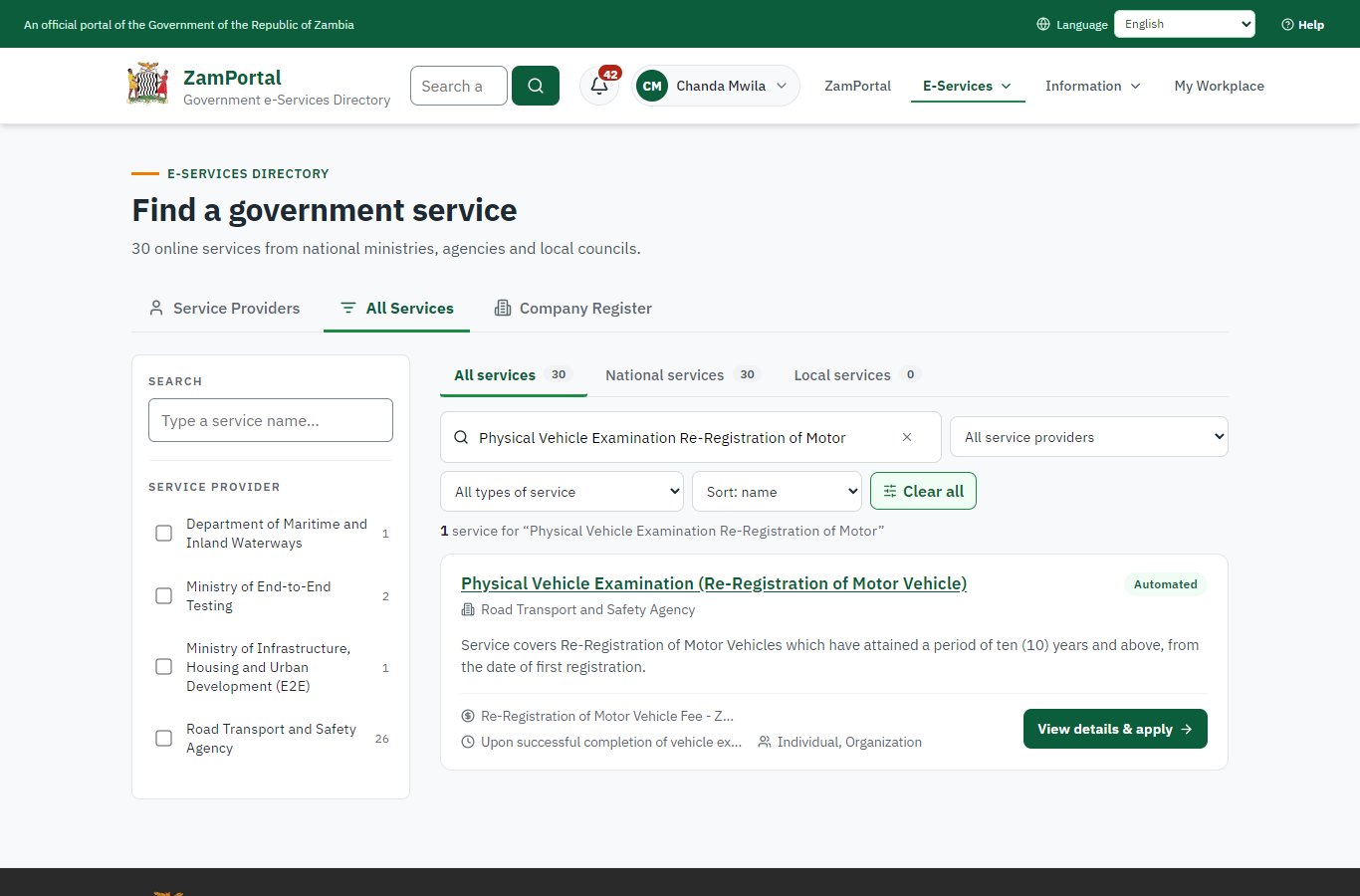Open the Sort: name dropdown

[777, 492]
